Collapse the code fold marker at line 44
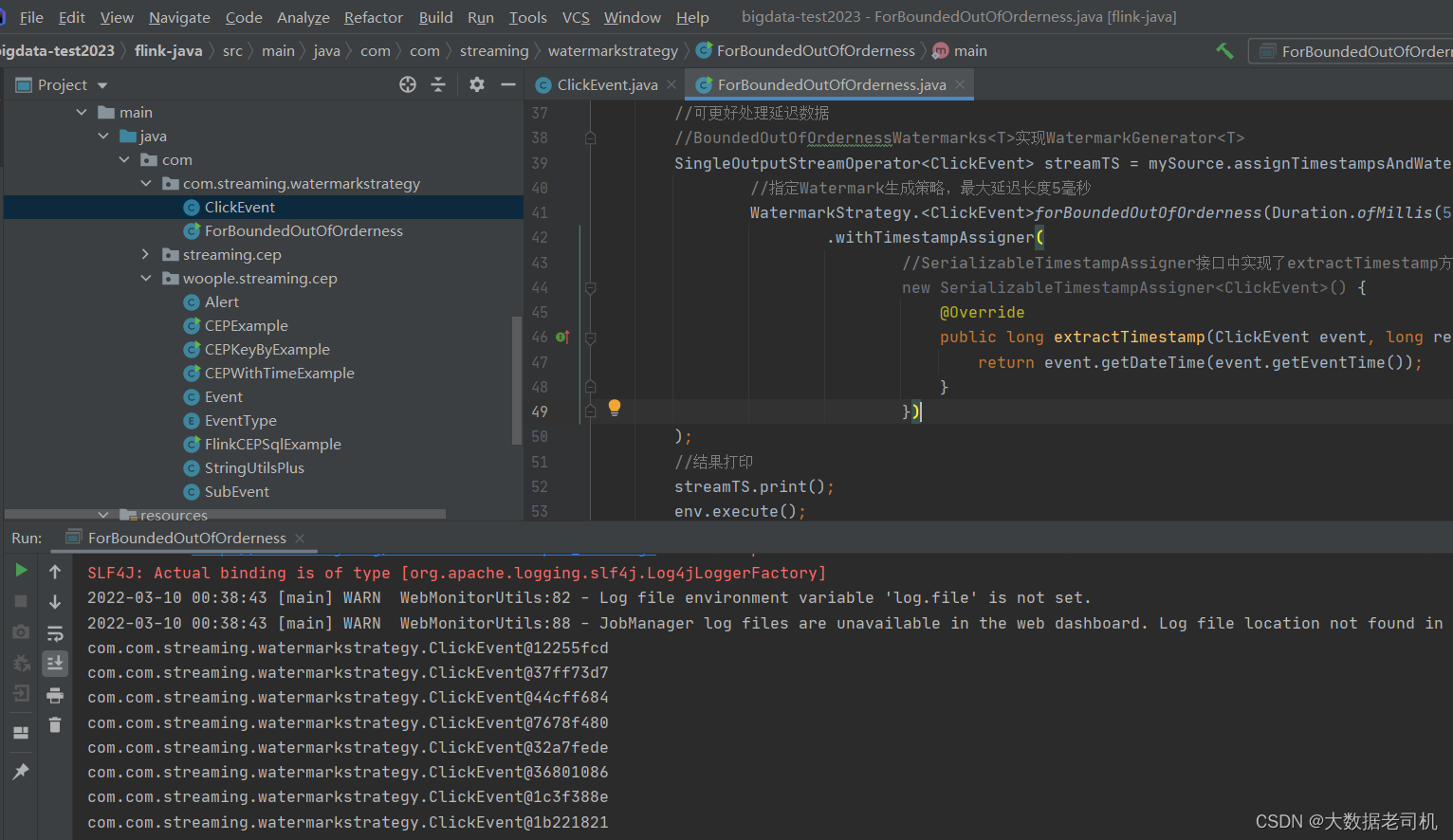 coord(590,287)
